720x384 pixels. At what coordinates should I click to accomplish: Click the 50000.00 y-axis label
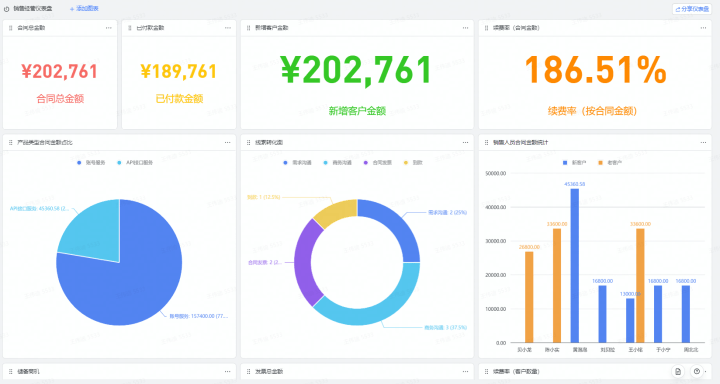[x=495, y=174]
